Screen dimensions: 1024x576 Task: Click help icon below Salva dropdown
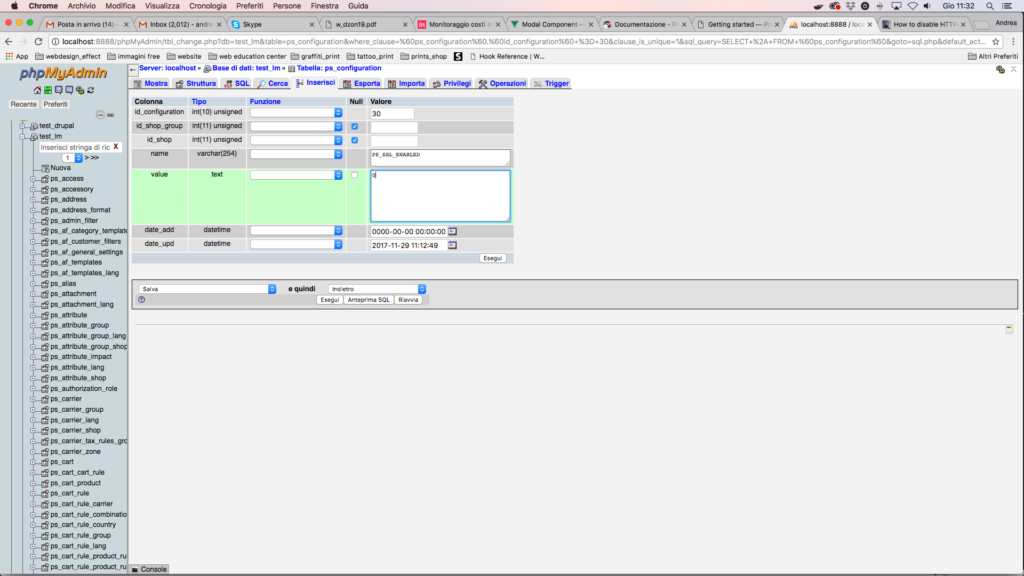click(x=142, y=300)
